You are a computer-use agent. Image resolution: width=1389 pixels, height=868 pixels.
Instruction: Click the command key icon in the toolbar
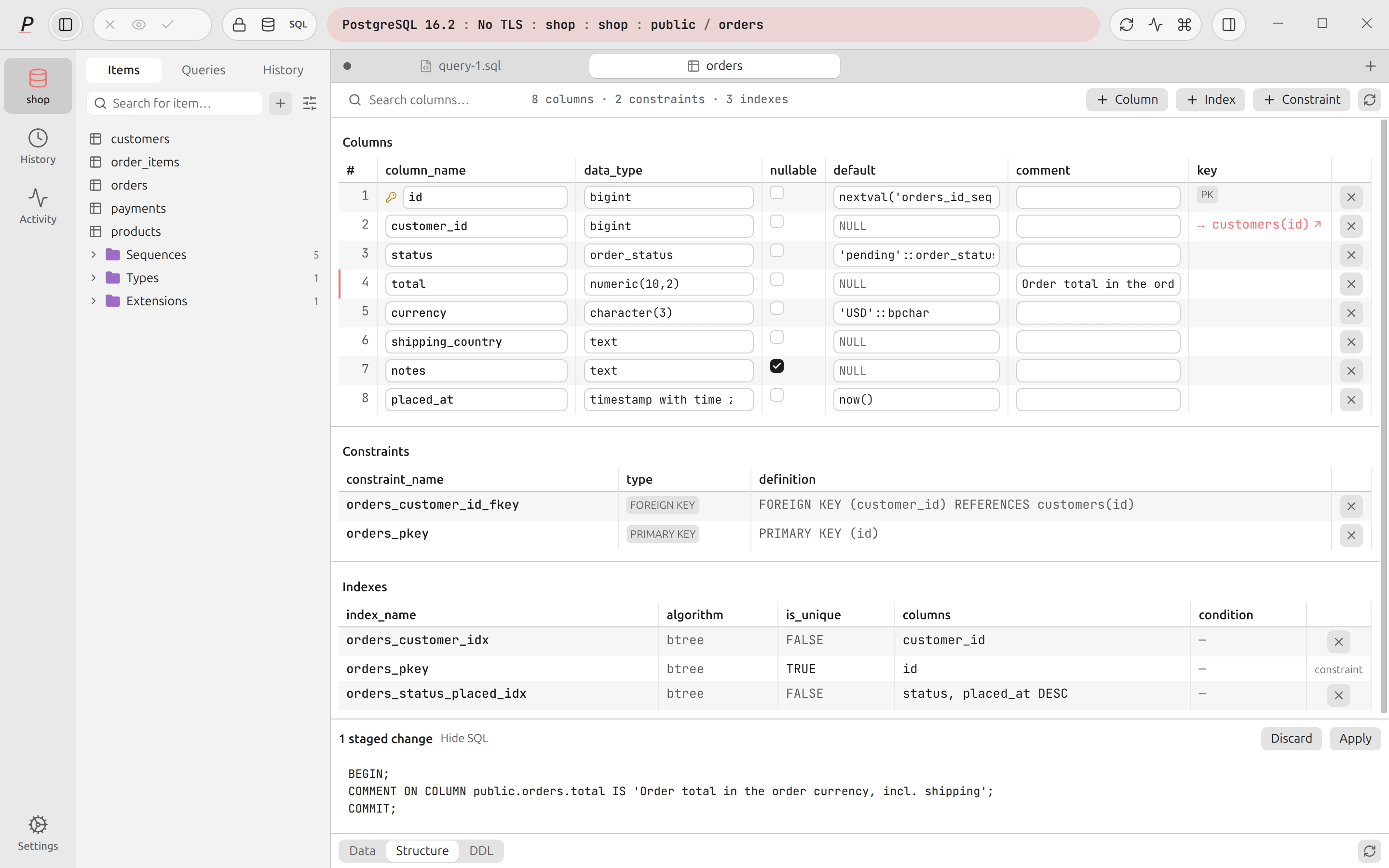1184,25
